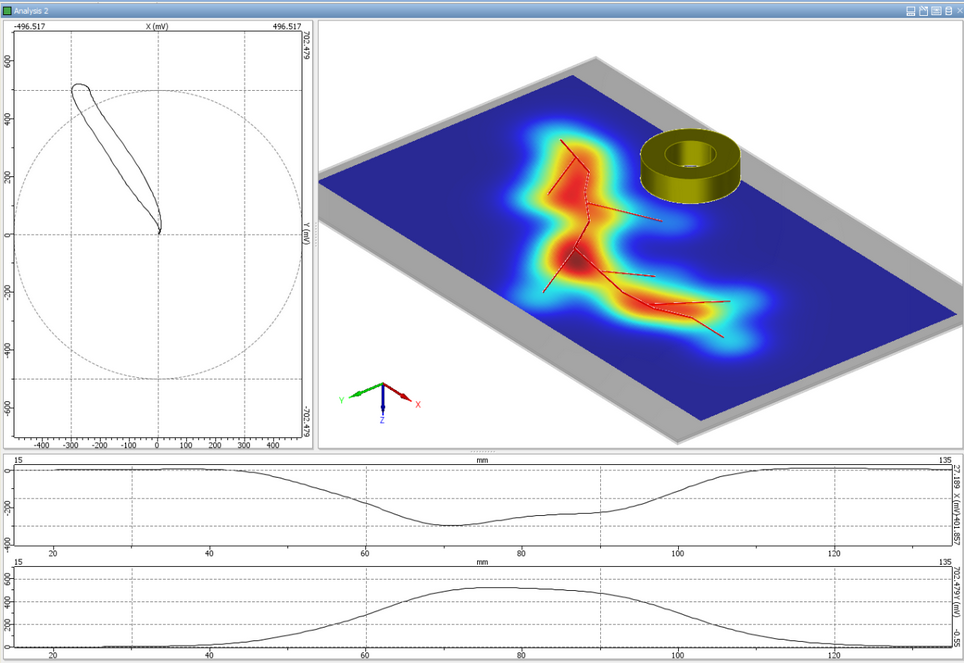Click the Analysis 2 title label
This screenshot has width=964, height=663.
31,11
